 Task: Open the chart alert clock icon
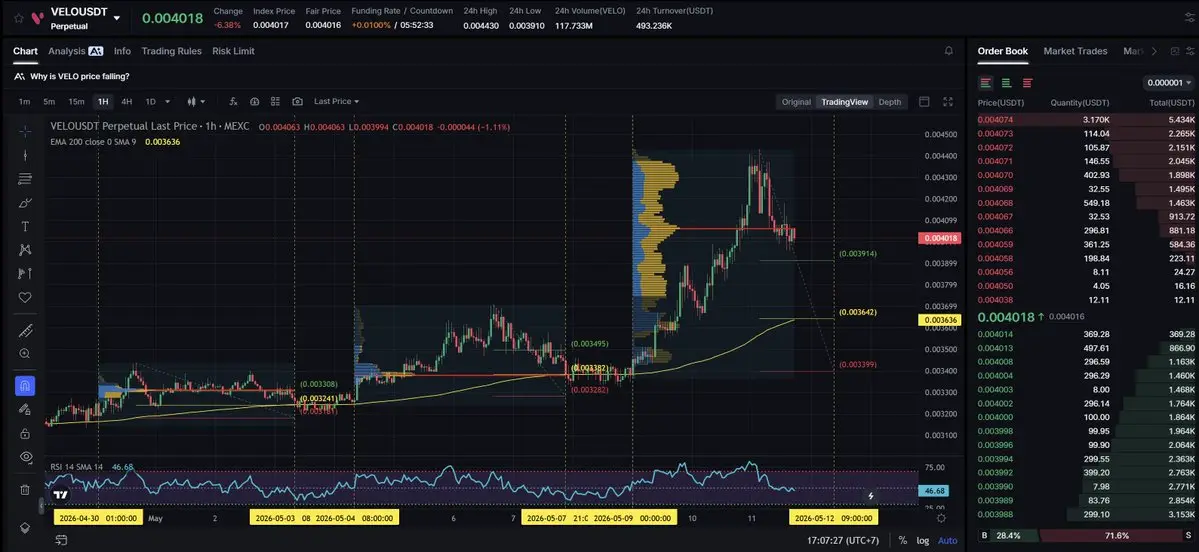click(x=255, y=102)
